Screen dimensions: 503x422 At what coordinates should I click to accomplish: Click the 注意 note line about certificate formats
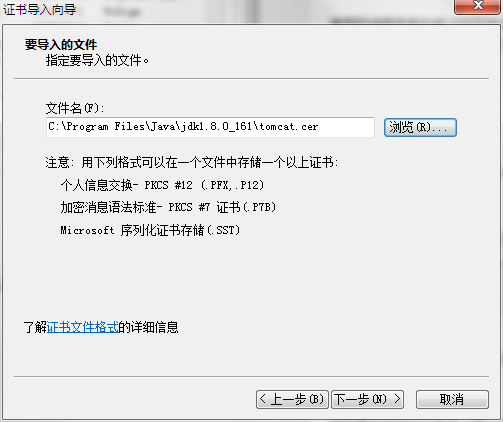[192, 163]
